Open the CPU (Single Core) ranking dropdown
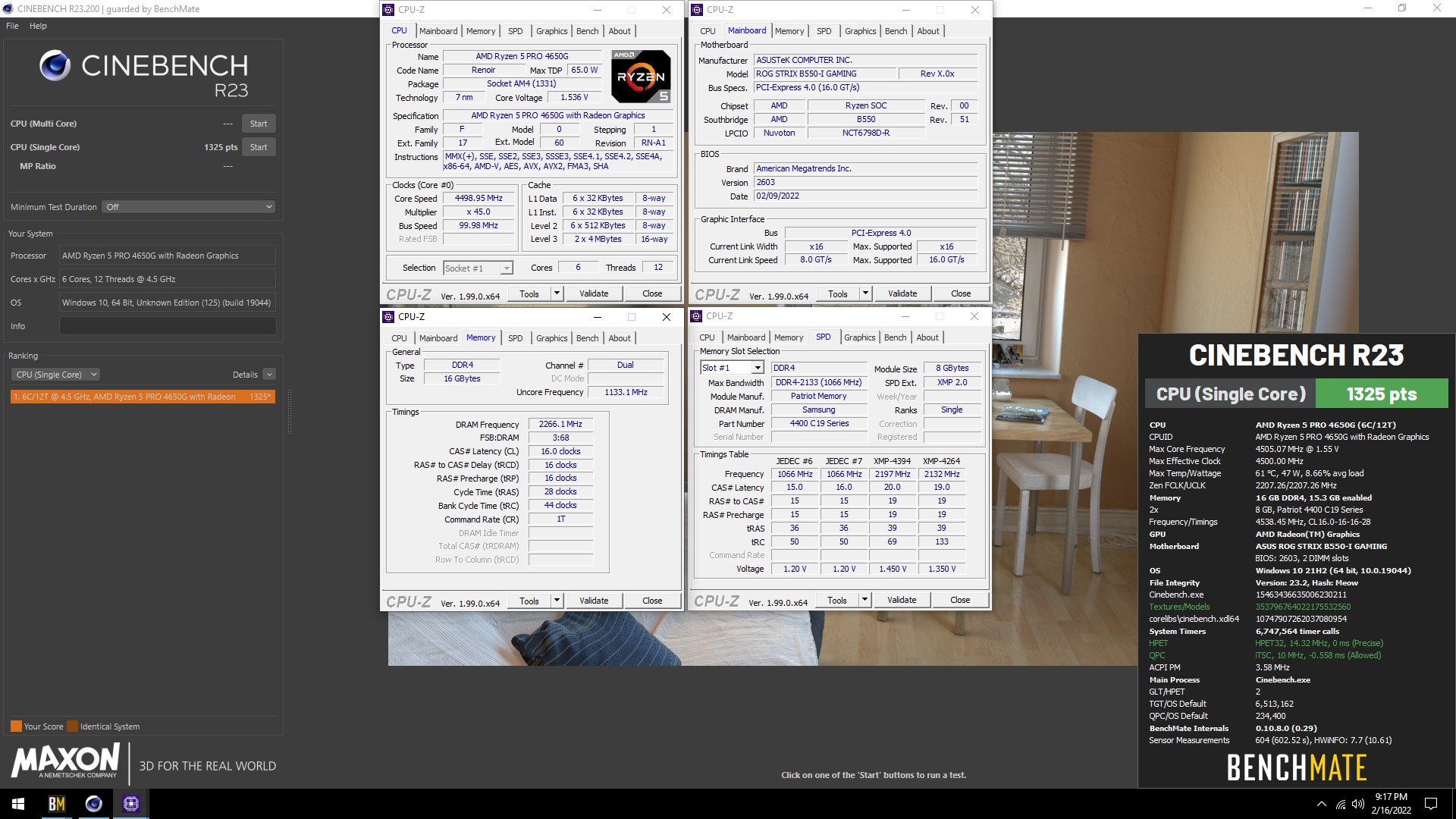 click(55, 375)
